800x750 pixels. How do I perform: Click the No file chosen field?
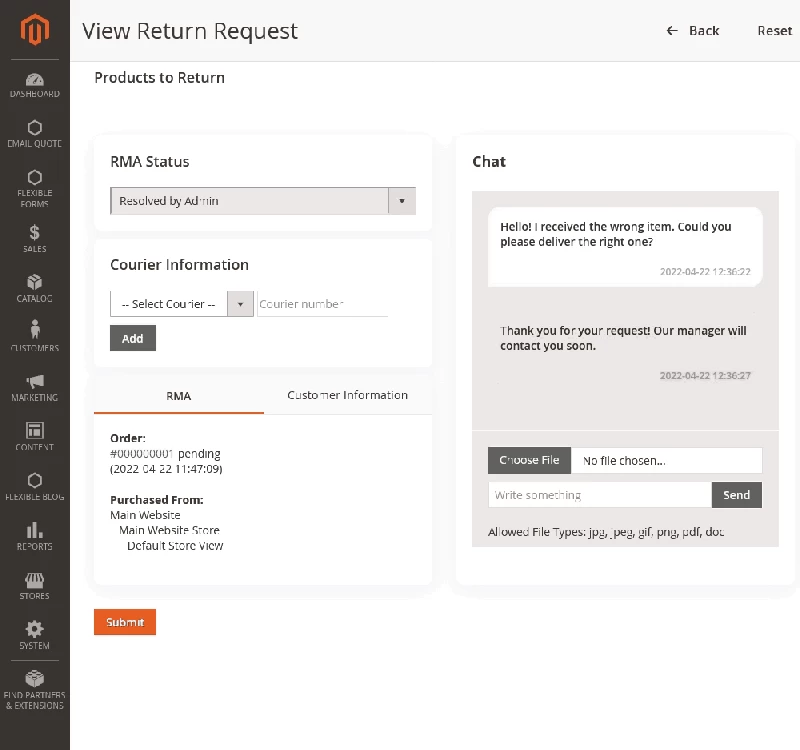pyautogui.click(x=666, y=461)
